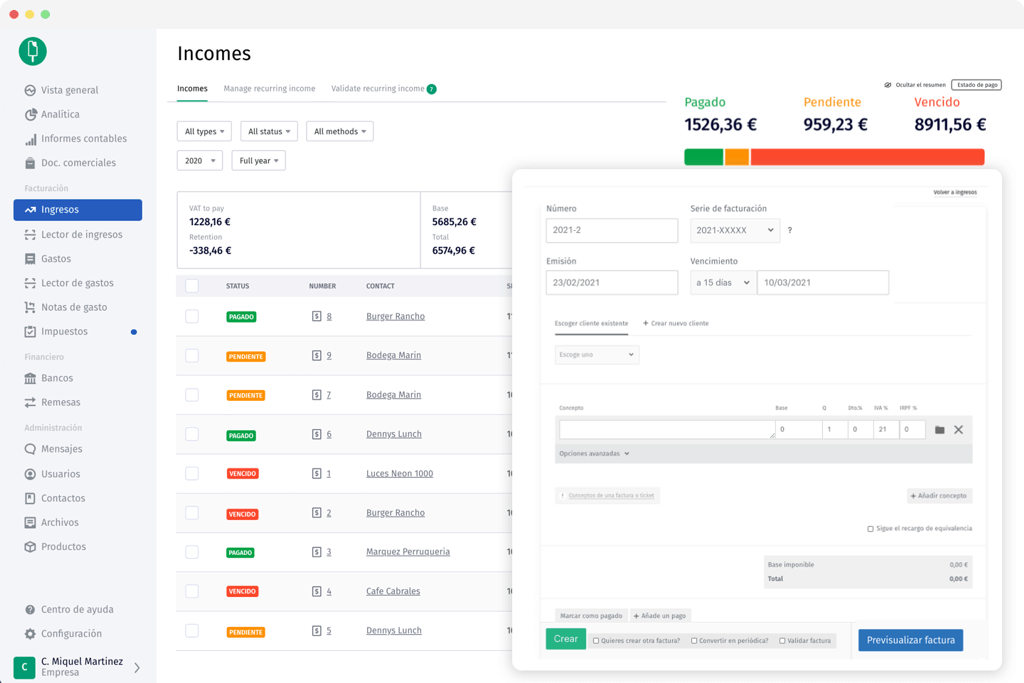Select Crear nuevo cliente tab
Viewport: 1024px width, 683px height.
click(x=676, y=324)
